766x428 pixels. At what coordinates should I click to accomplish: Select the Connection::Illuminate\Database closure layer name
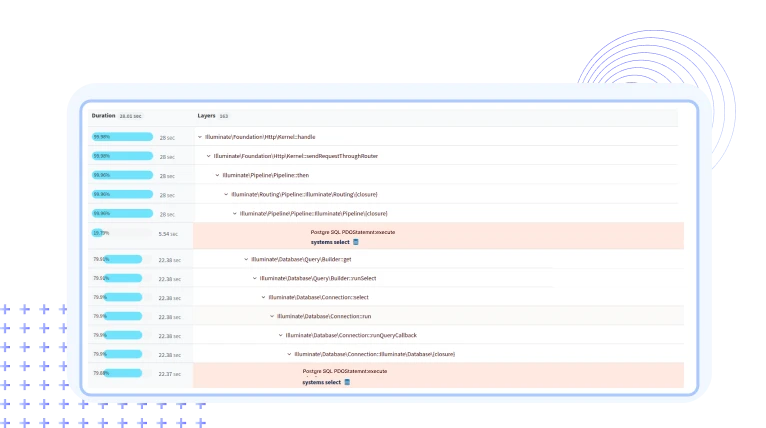(375, 354)
